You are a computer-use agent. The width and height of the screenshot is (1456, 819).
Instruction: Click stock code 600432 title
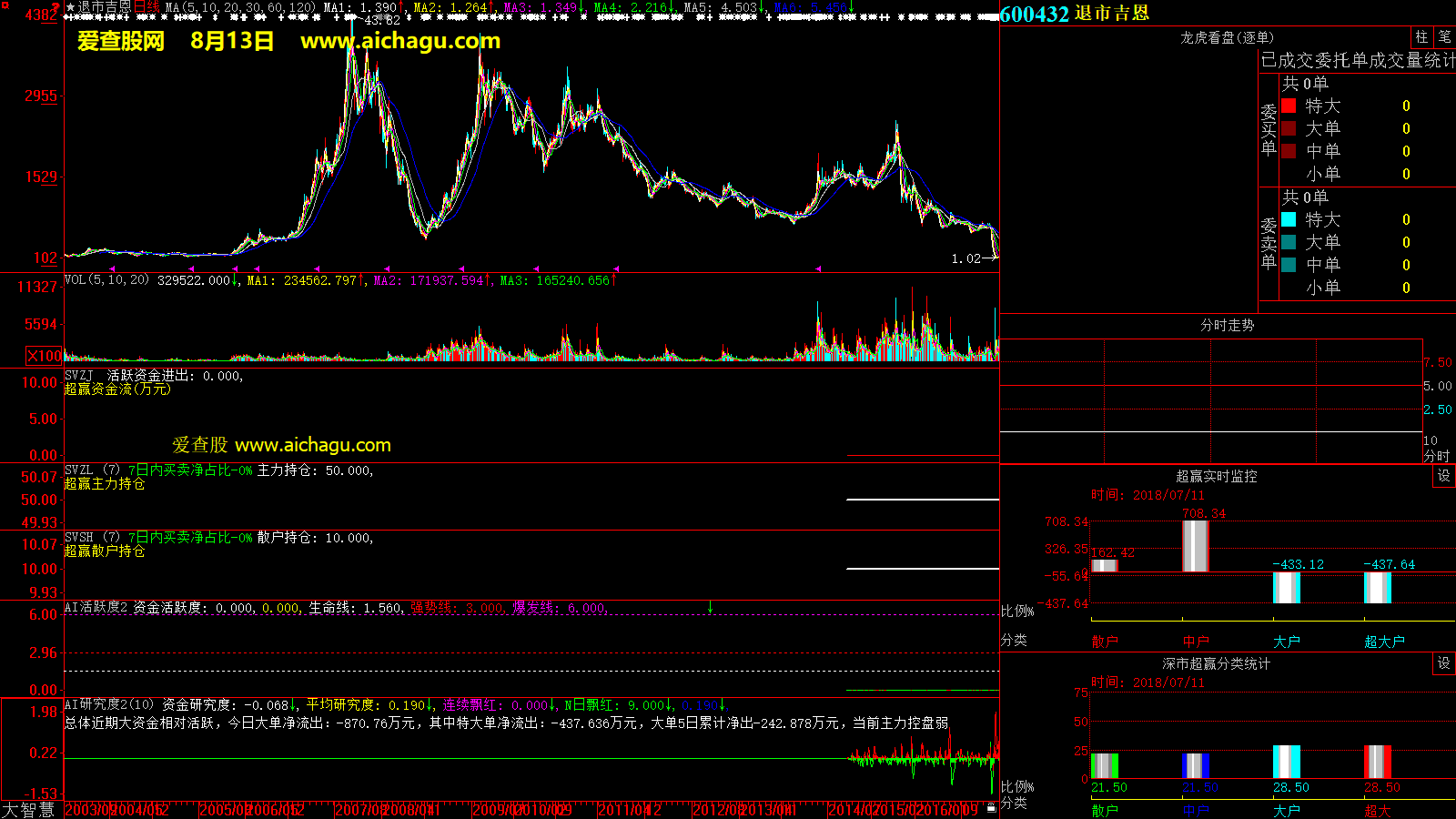coord(1034,14)
